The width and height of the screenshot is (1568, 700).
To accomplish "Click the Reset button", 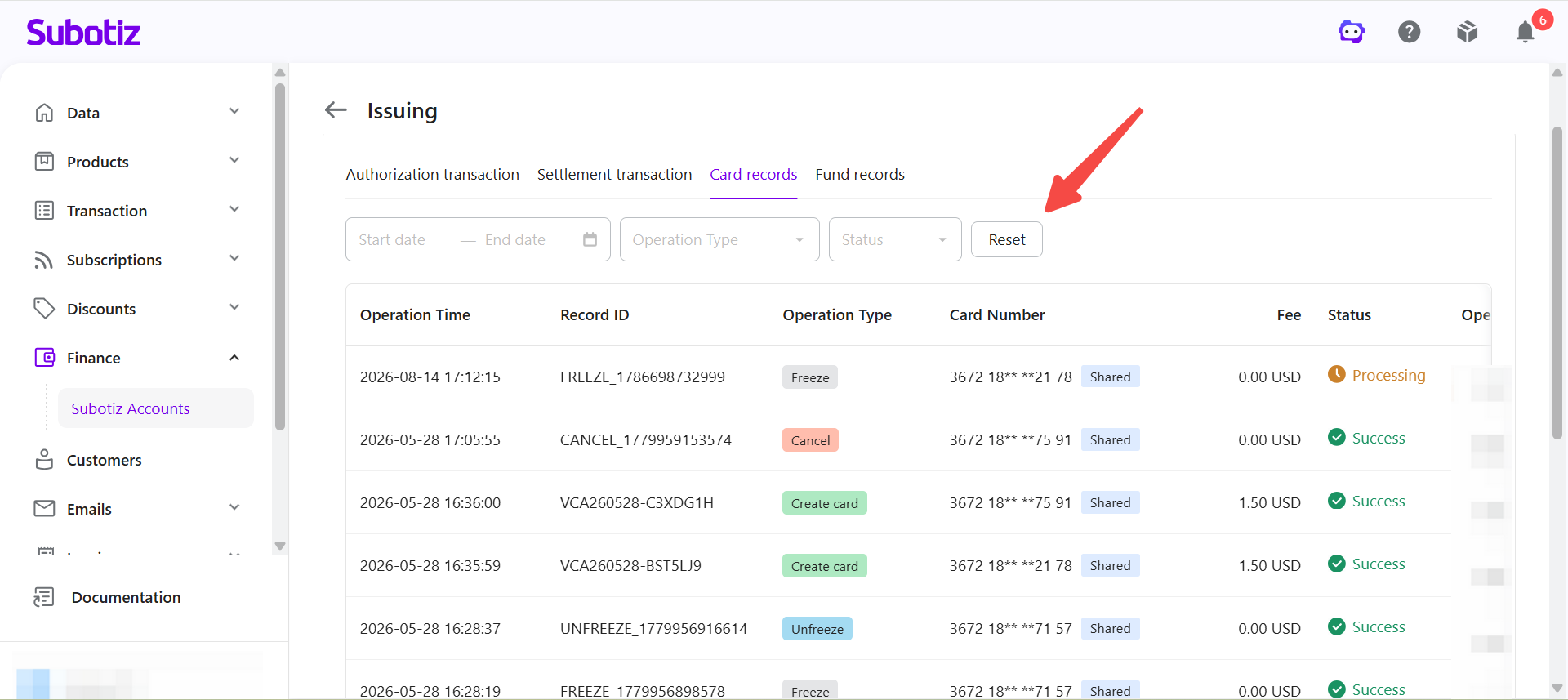I will [1006, 239].
